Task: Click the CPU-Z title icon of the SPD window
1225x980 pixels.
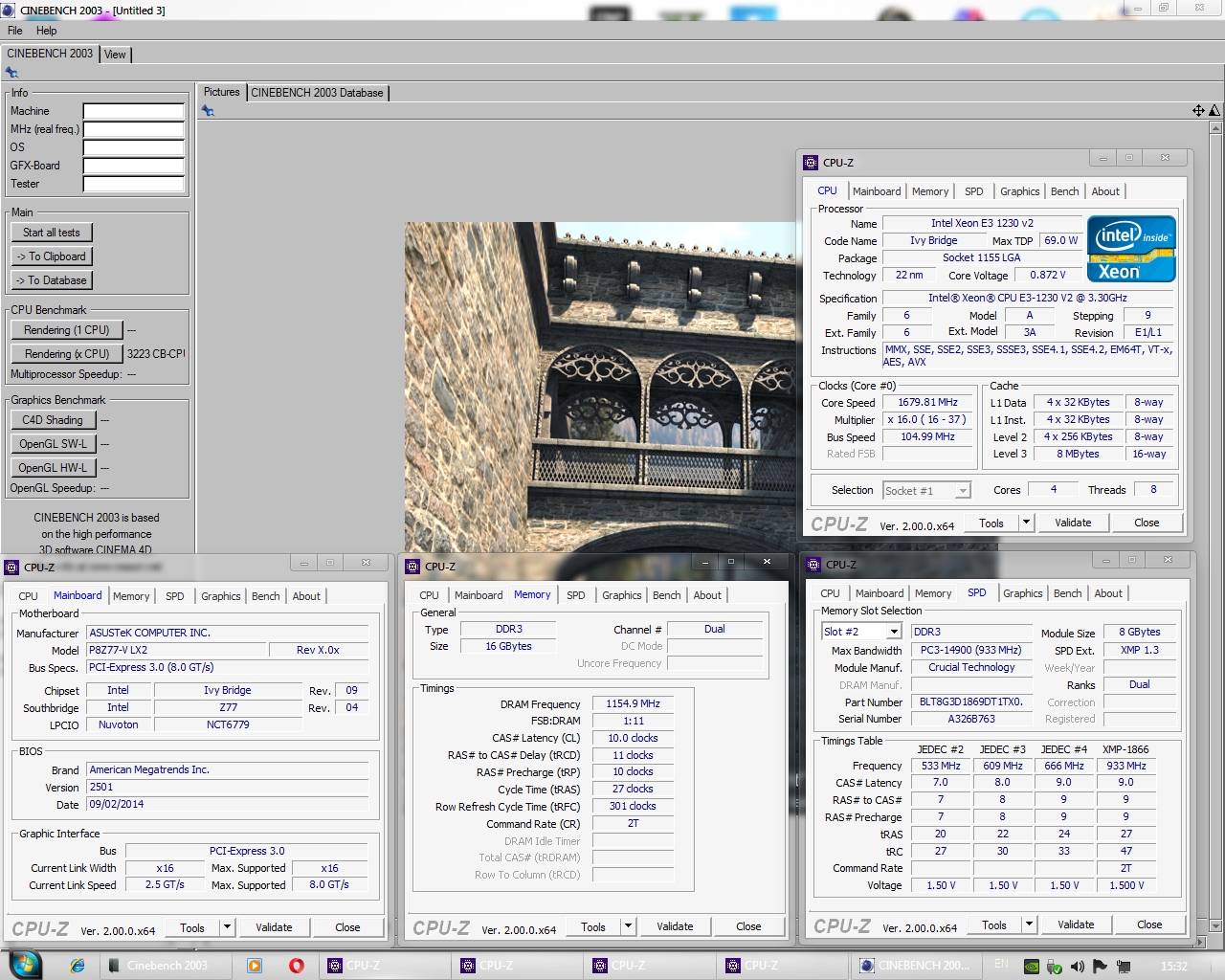Action: tap(813, 565)
